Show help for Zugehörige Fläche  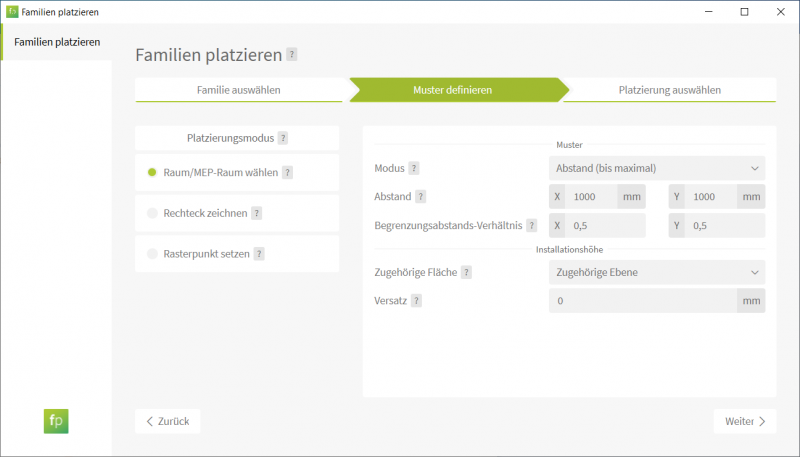467,272
